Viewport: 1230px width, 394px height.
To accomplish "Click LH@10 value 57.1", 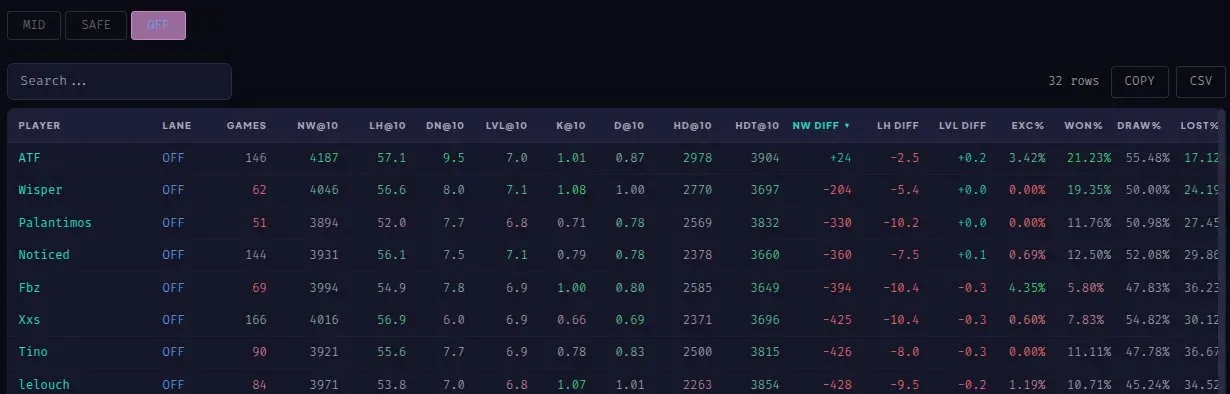I will [x=391, y=158].
